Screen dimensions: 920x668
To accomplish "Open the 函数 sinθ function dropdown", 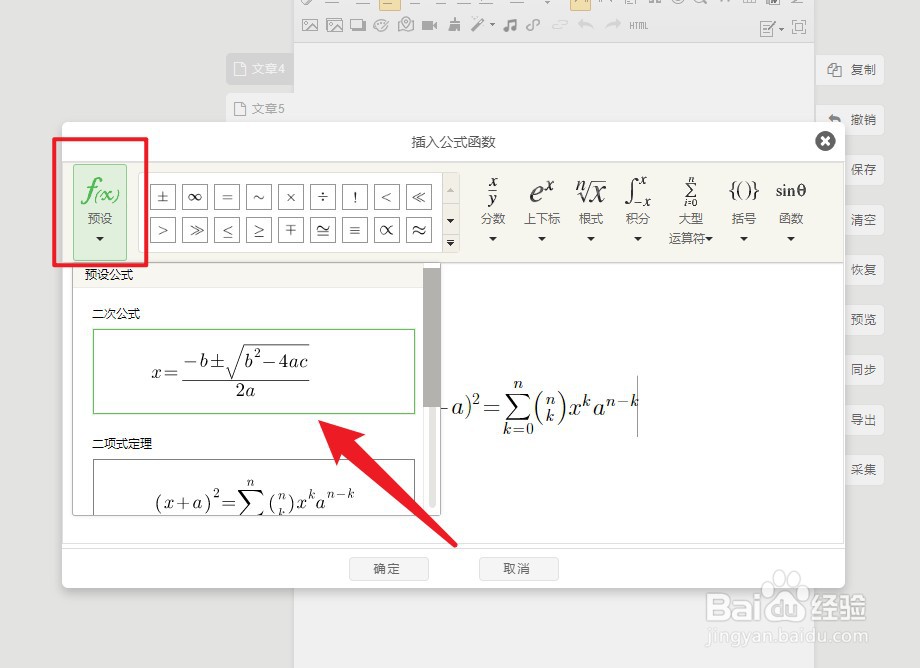I will tap(791, 209).
